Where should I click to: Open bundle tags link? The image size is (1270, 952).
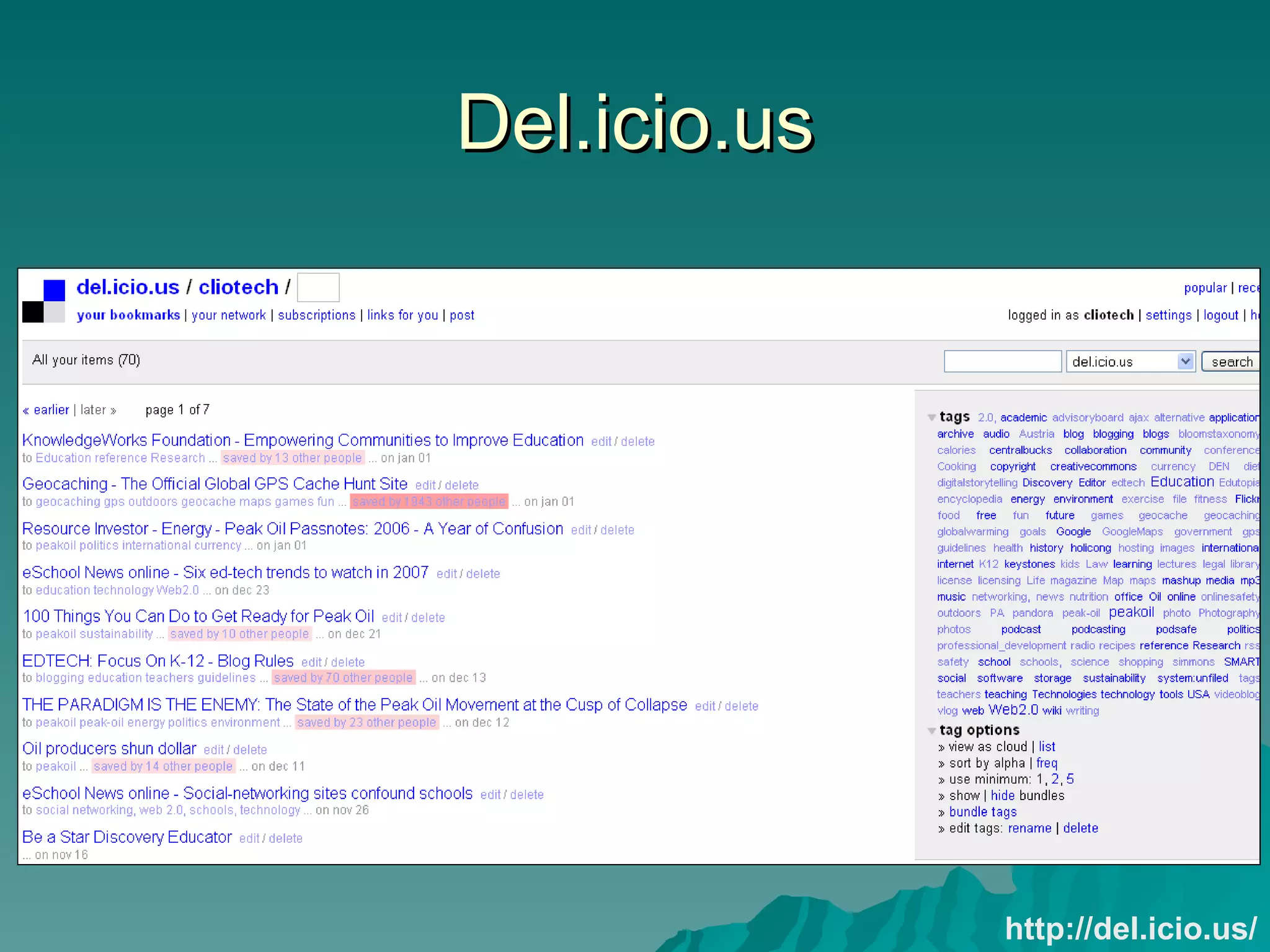[983, 812]
